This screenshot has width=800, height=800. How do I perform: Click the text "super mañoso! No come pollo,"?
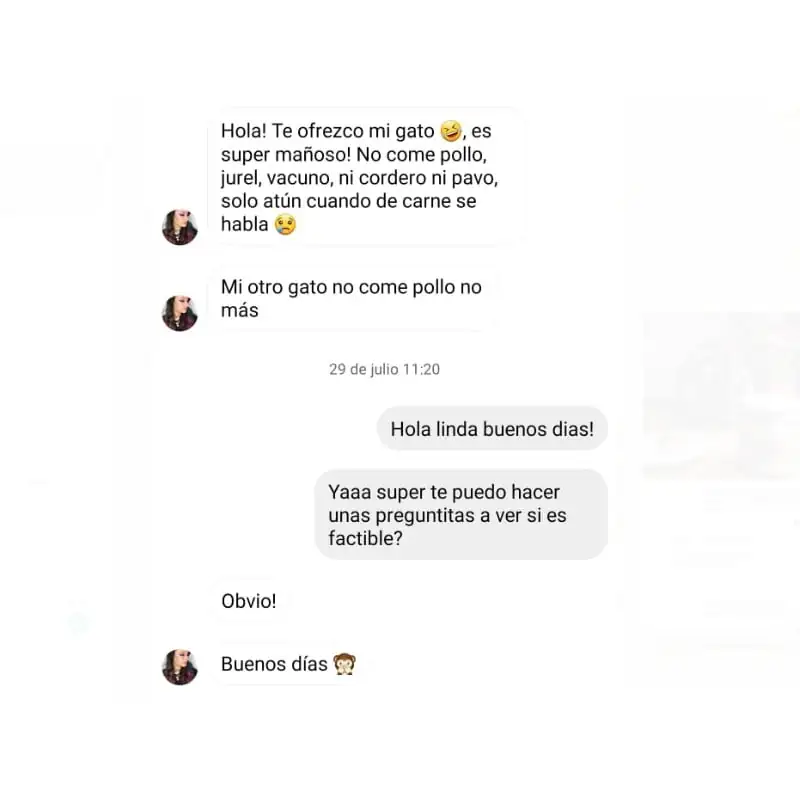coord(354,155)
